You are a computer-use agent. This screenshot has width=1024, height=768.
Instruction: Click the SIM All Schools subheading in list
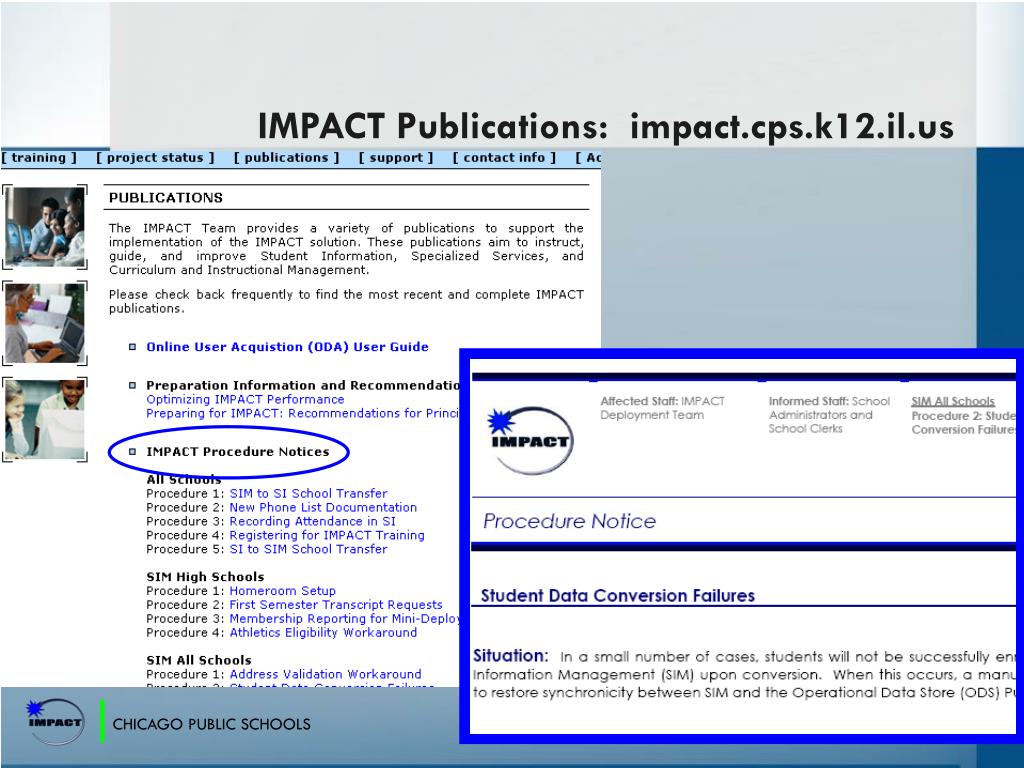click(199, 660)
